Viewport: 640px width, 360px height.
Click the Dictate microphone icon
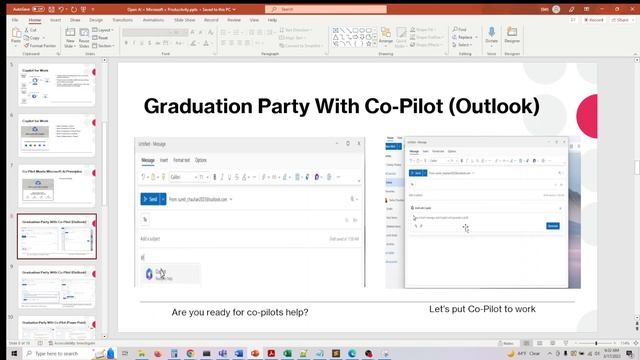point(491,33)
